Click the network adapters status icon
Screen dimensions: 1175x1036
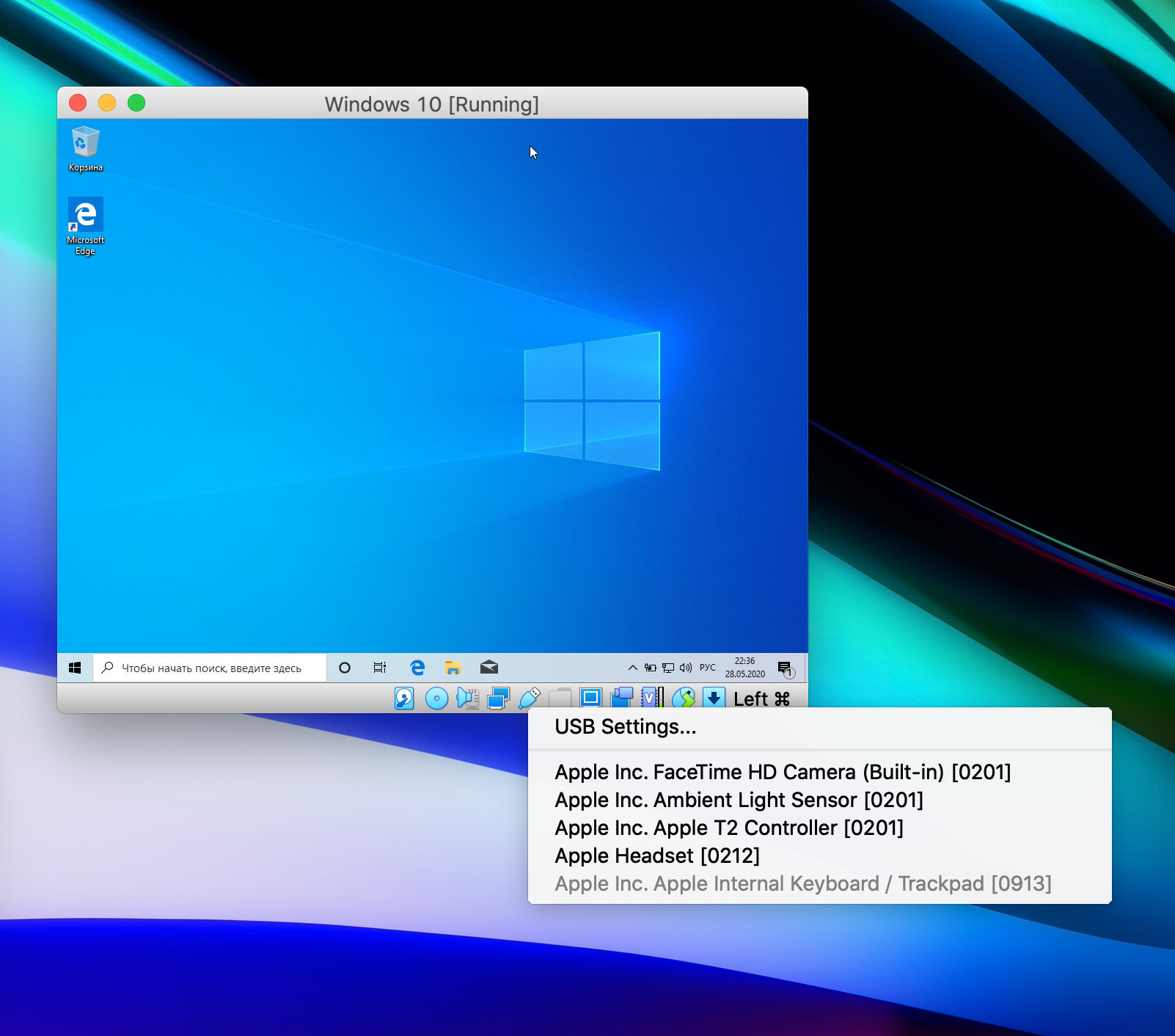[x=498, y=698]
